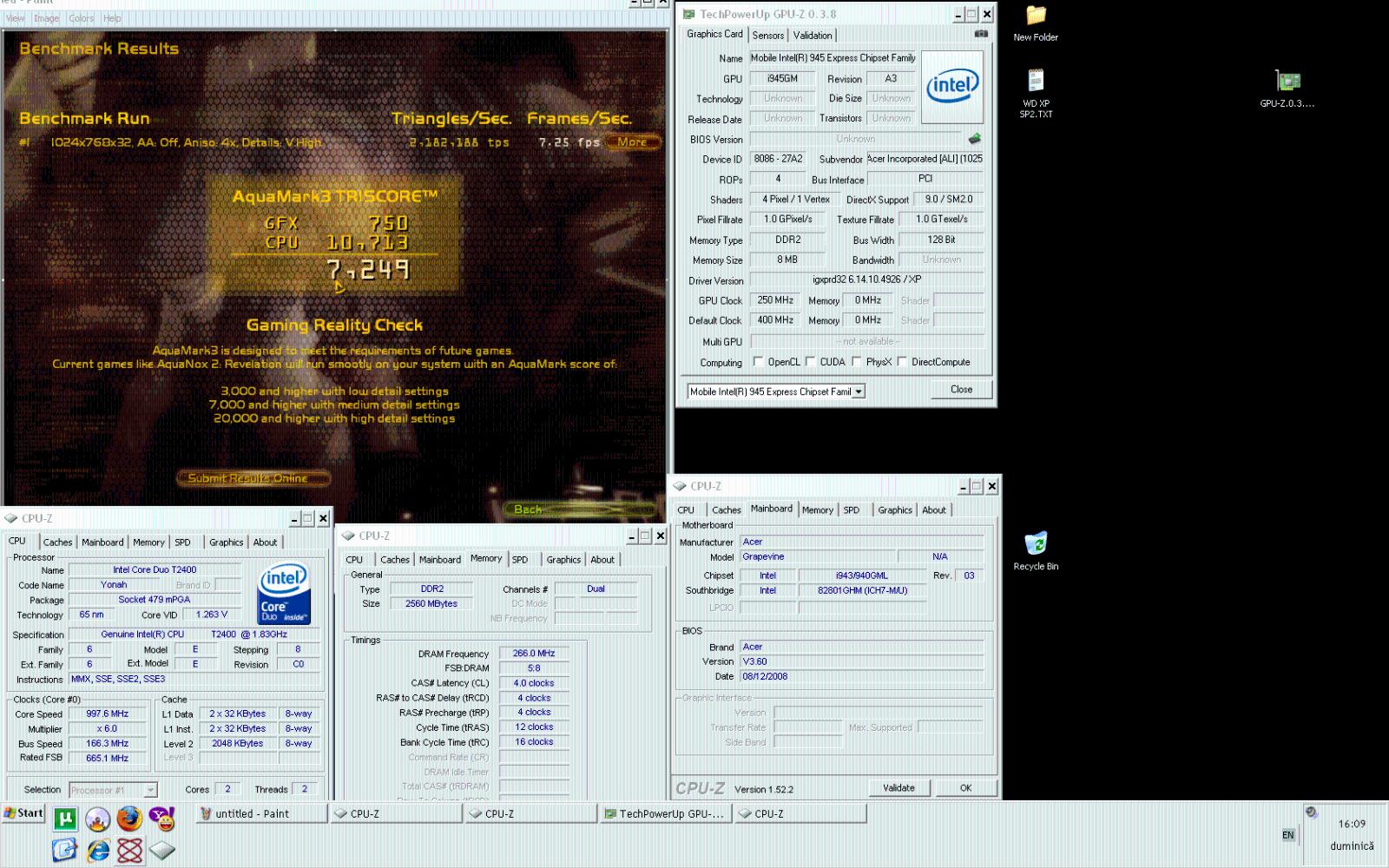Launch Internet Explorer from quick launch
Screen dimensions: 1389x868
pyautogui.click(x=97, y=850)
